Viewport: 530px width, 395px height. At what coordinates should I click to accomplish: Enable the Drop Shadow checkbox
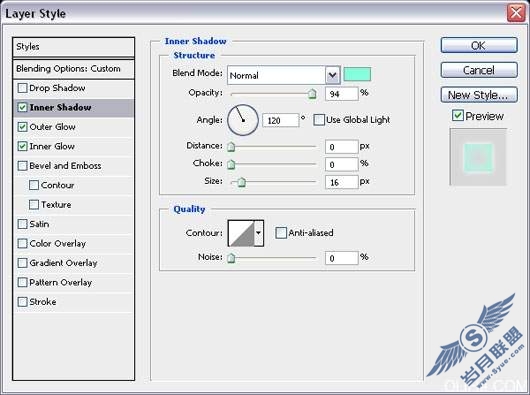pyautogui.click(x=22, y=88)
